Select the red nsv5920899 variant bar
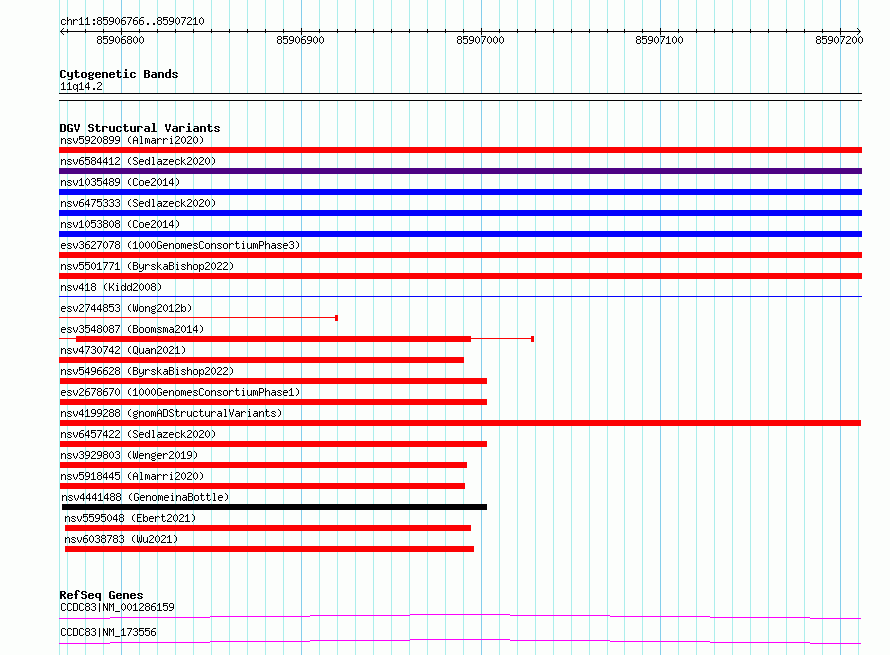The image size is (890, 655). point(460,150)
